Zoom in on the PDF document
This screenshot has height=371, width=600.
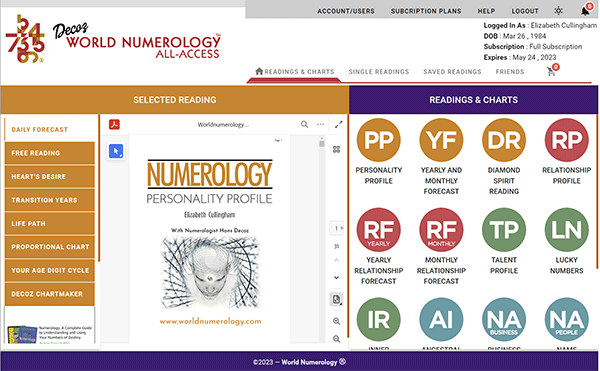[336, 321]
